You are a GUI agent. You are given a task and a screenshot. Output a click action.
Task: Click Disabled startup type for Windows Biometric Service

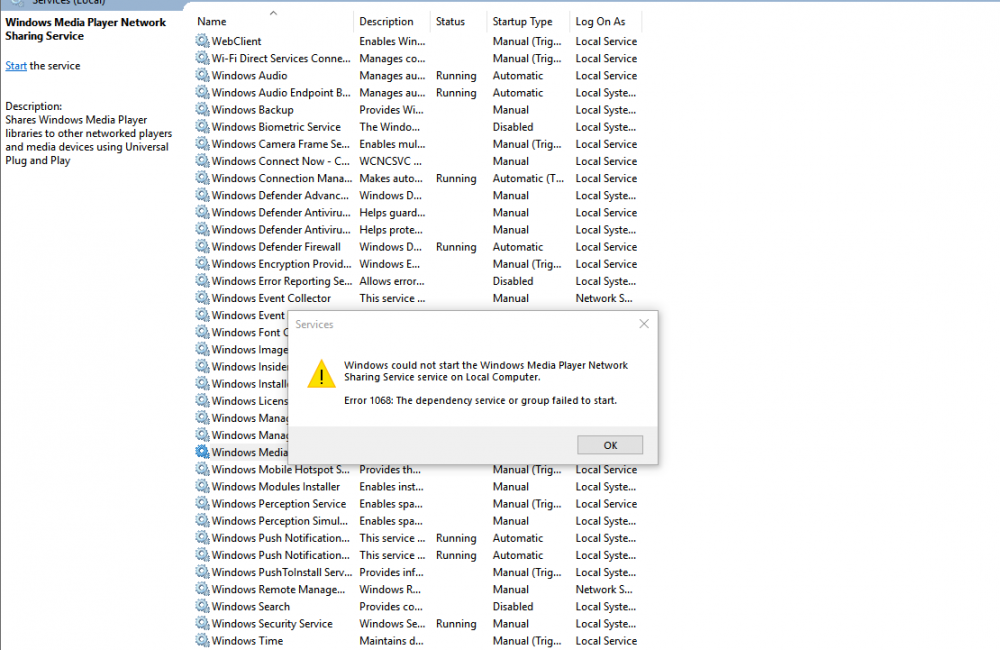click(x=513, y=127)
